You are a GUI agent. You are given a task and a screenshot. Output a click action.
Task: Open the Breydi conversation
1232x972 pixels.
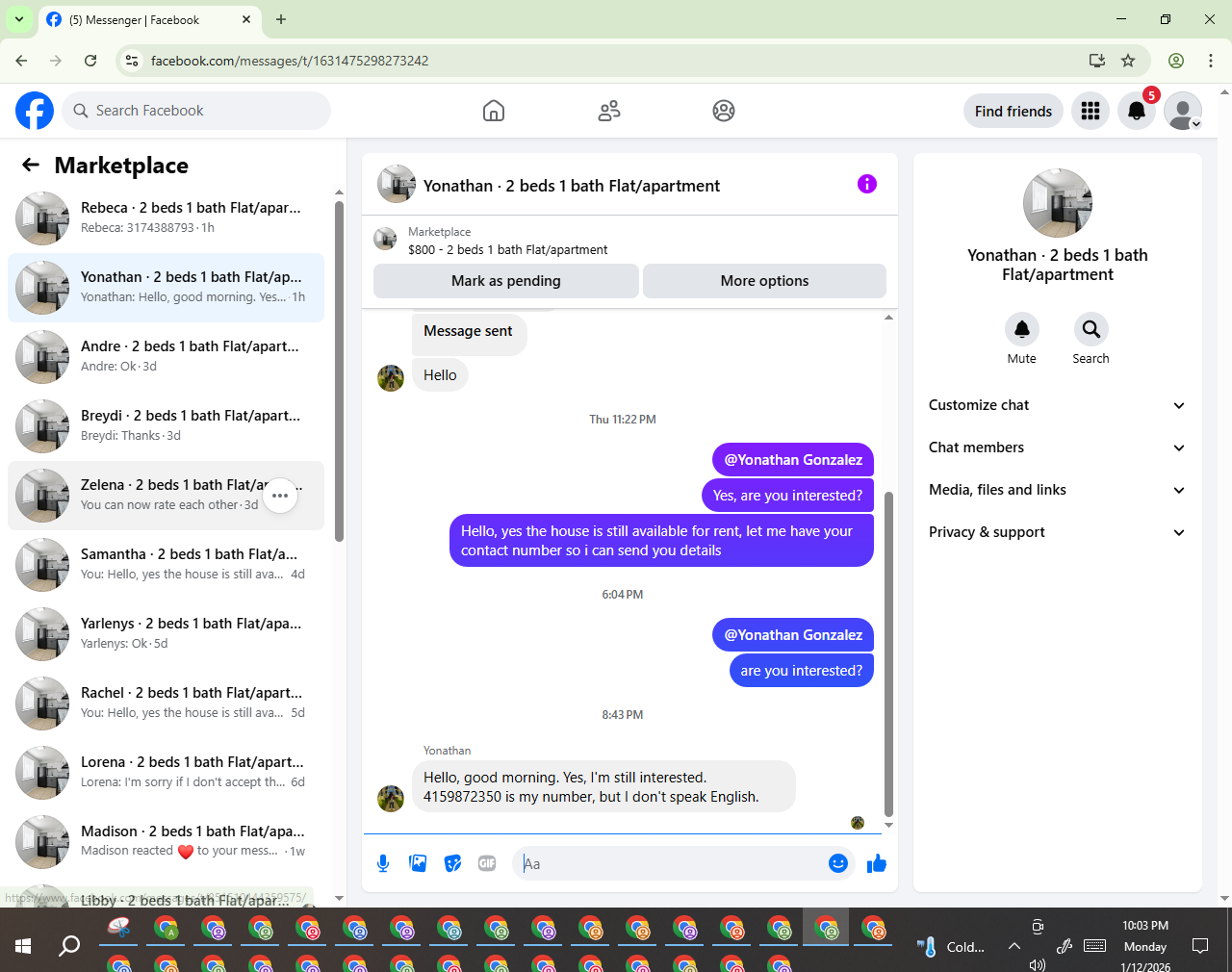(x=166, y=426)
